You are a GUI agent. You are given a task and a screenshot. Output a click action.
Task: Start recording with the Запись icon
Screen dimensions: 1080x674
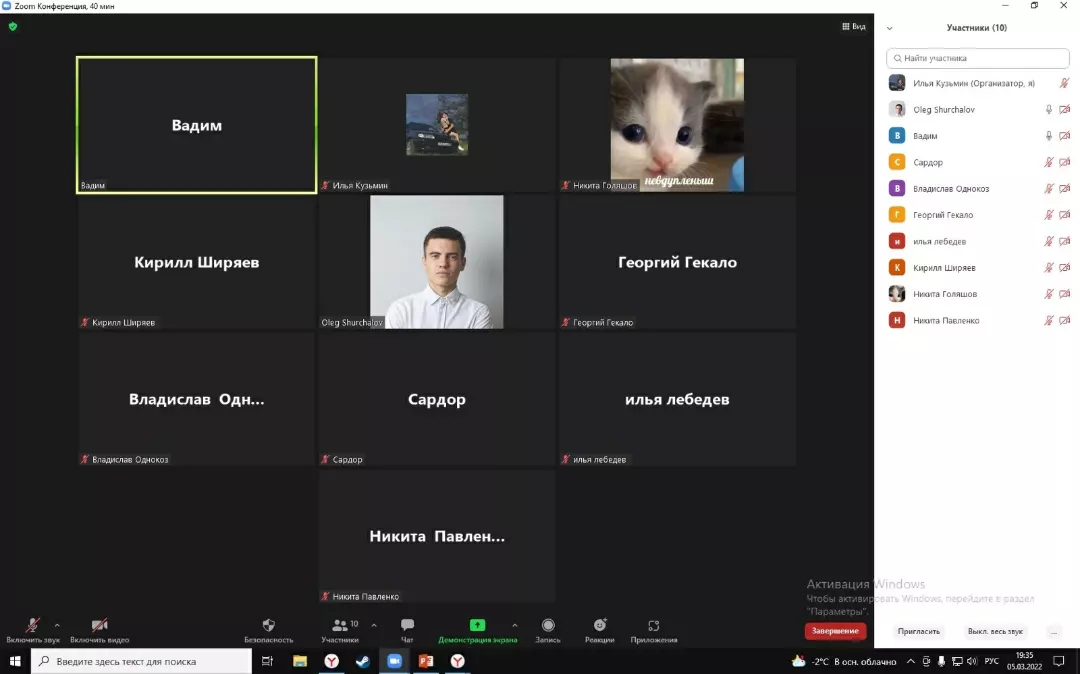pyautogui.click(x=548, y=626)
